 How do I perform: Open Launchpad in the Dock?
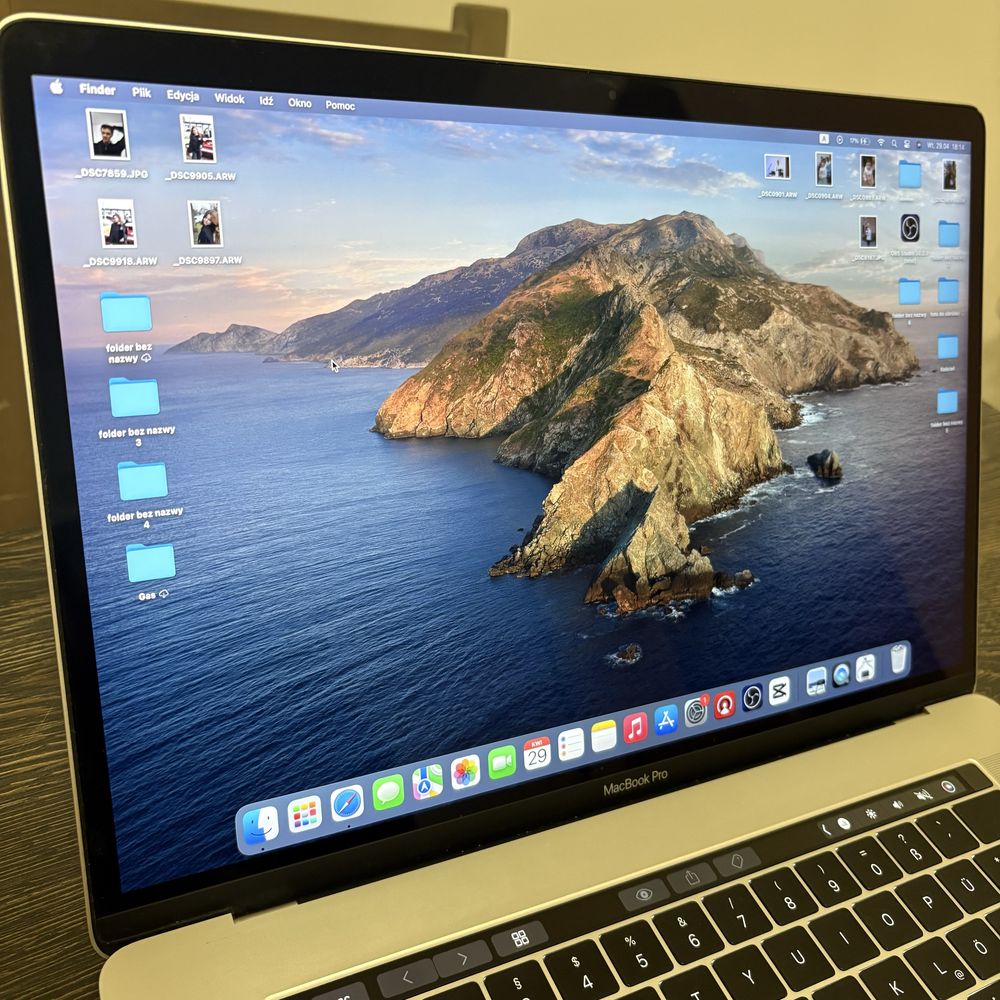click(305, 814)
